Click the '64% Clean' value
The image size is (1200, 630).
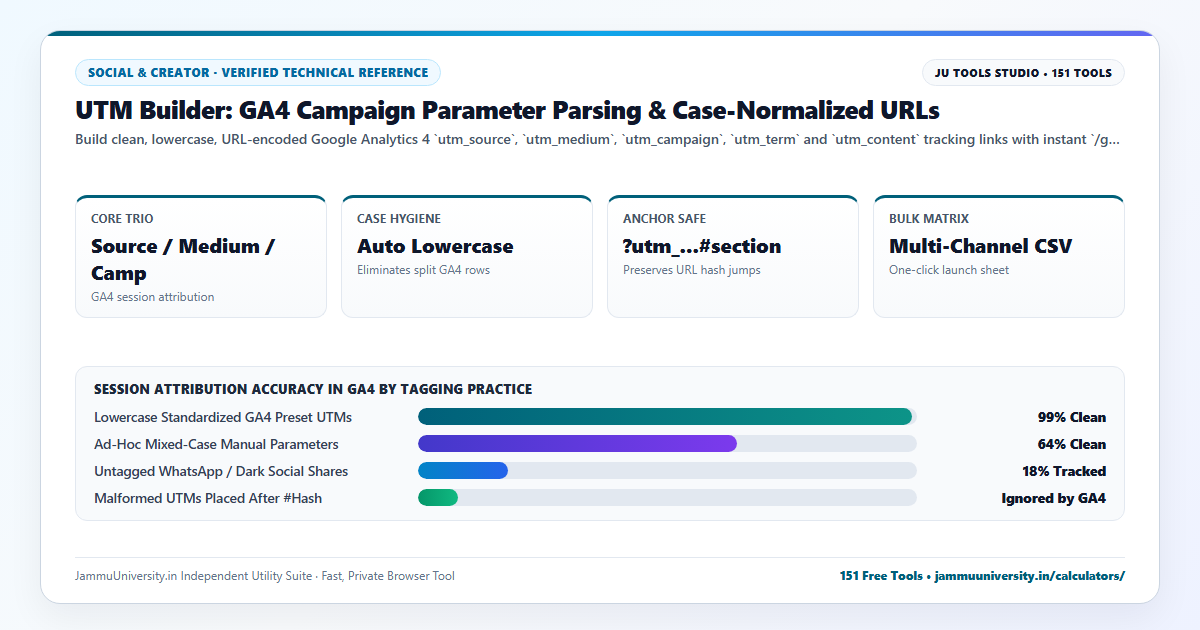coord(1071,444)
